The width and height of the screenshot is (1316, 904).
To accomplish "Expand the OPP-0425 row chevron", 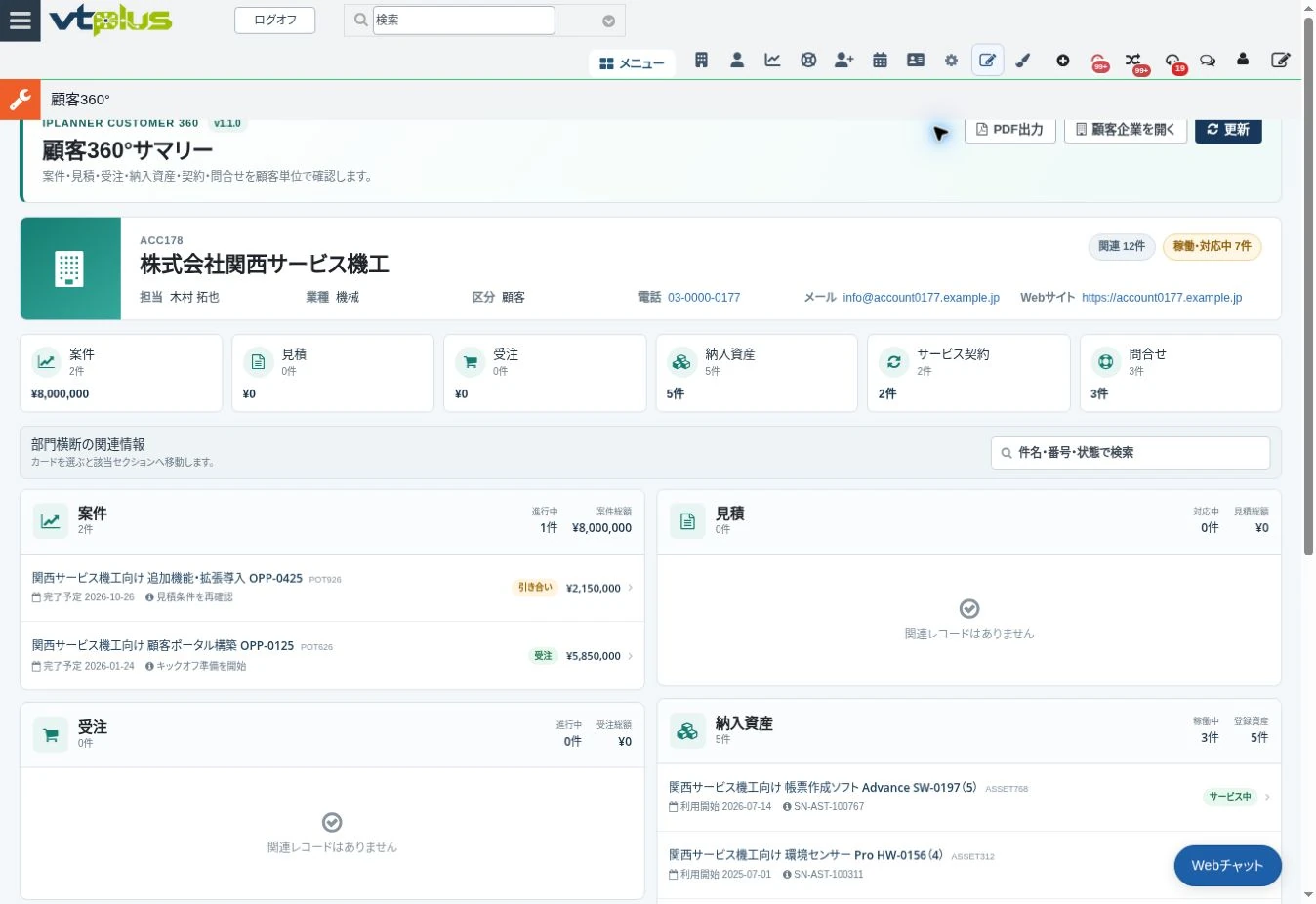I will tap(631, 588).
